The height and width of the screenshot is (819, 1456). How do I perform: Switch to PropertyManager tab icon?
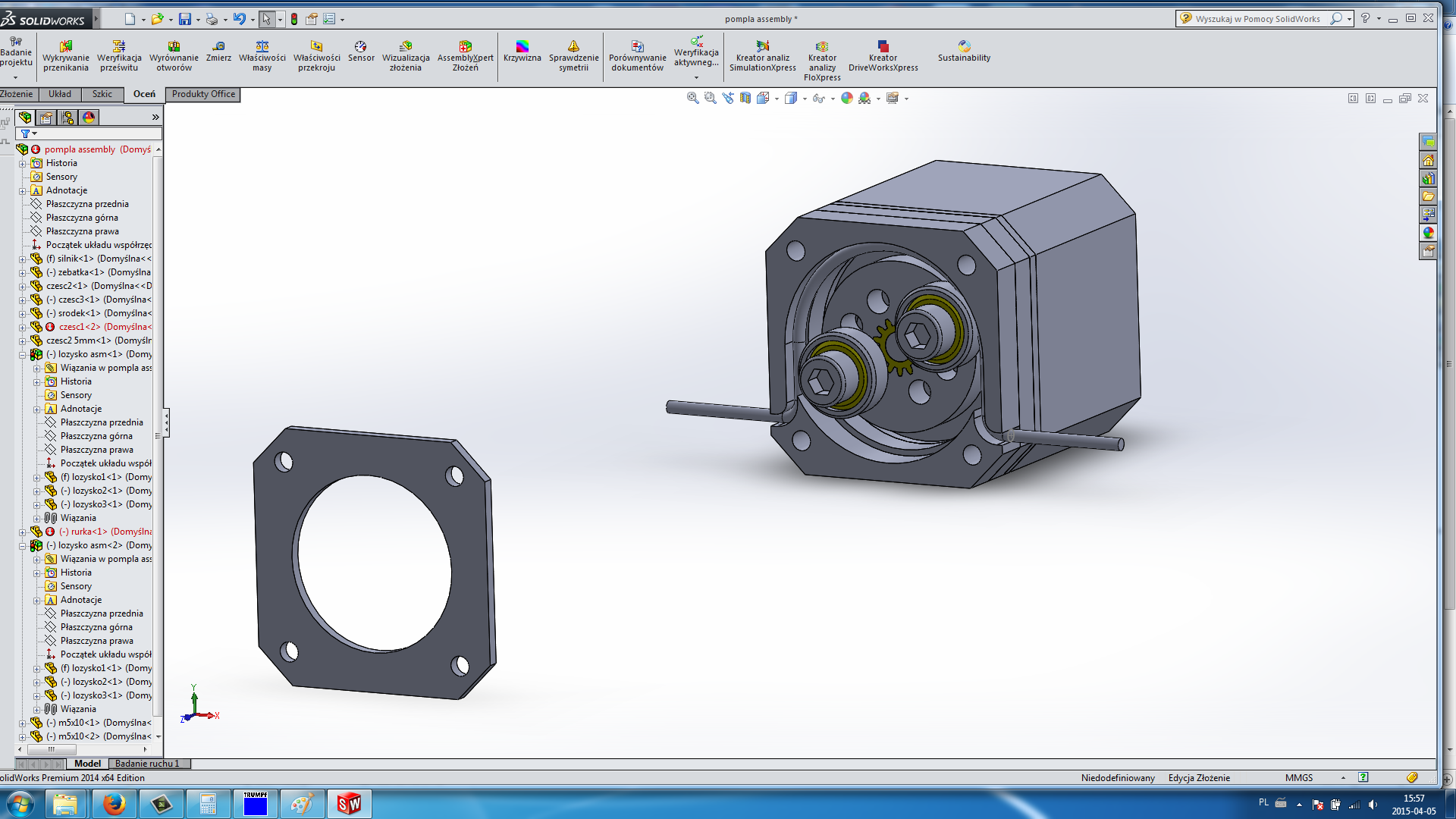point(46,118)
